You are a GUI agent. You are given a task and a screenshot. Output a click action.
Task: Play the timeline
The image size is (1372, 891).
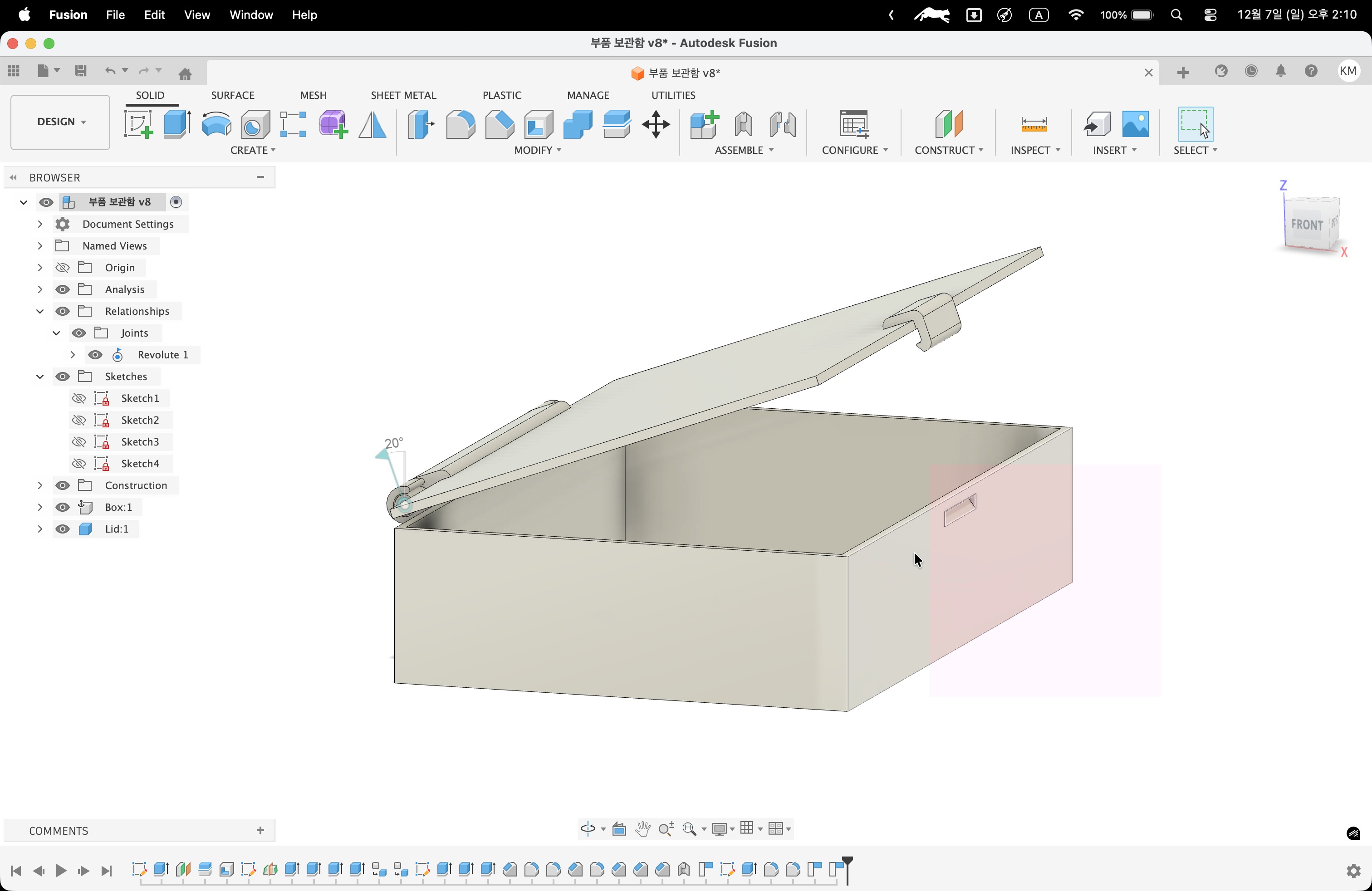click(61, 871)
